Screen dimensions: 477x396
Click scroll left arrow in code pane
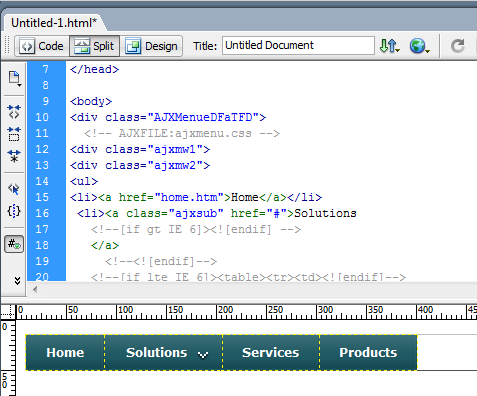click(x=35, y=289)
